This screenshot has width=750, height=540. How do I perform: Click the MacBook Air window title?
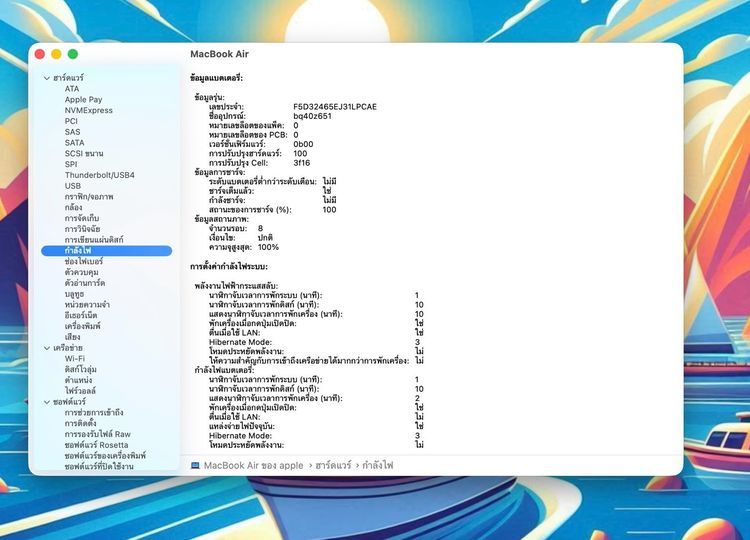[220, 54]
